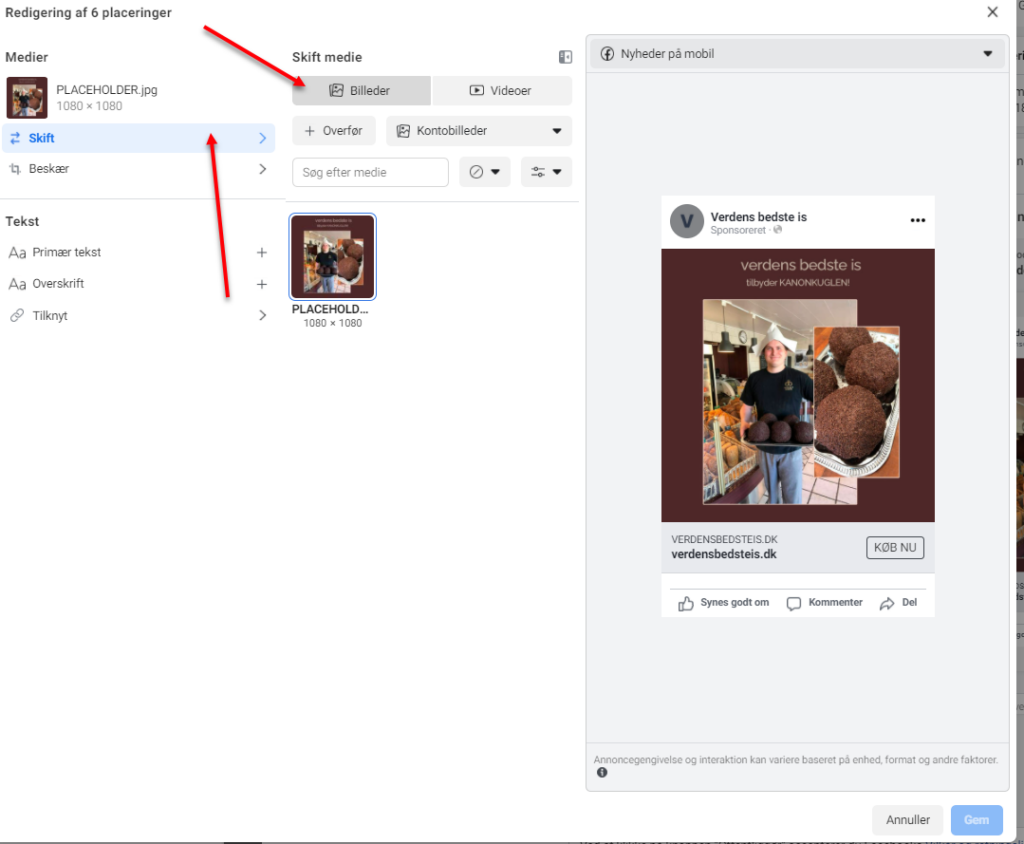Open the Tilknyt option

pyautogui.click(x=138, y=316)
